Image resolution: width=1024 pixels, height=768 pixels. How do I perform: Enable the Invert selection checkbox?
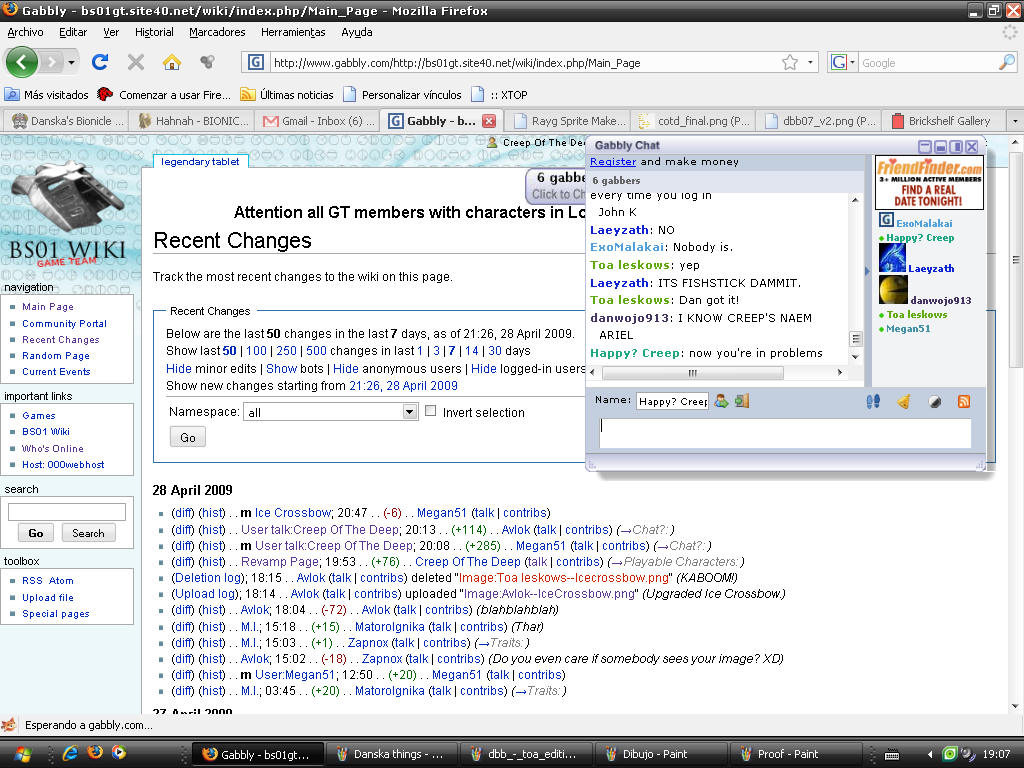point(431,411)
